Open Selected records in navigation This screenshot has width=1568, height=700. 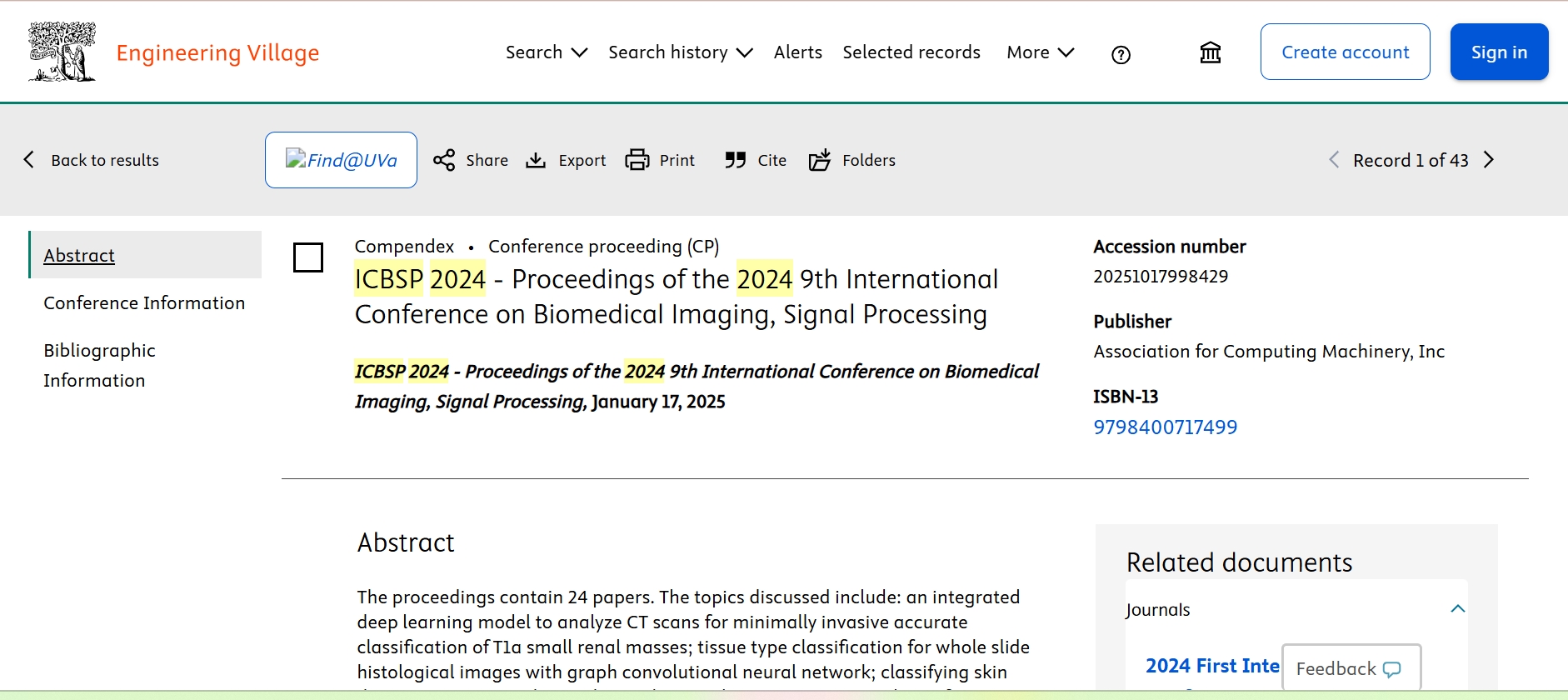point(911,52)
